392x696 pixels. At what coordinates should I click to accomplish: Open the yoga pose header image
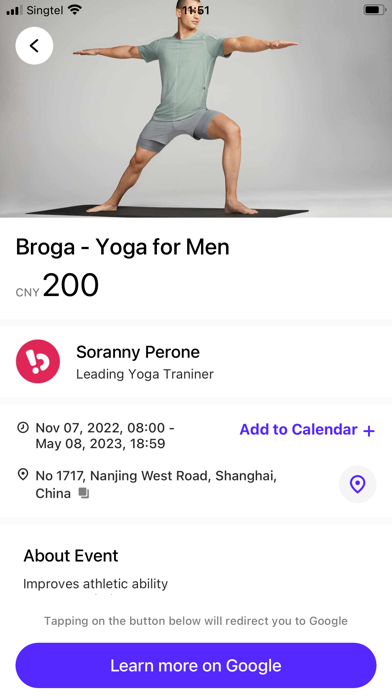196,109
